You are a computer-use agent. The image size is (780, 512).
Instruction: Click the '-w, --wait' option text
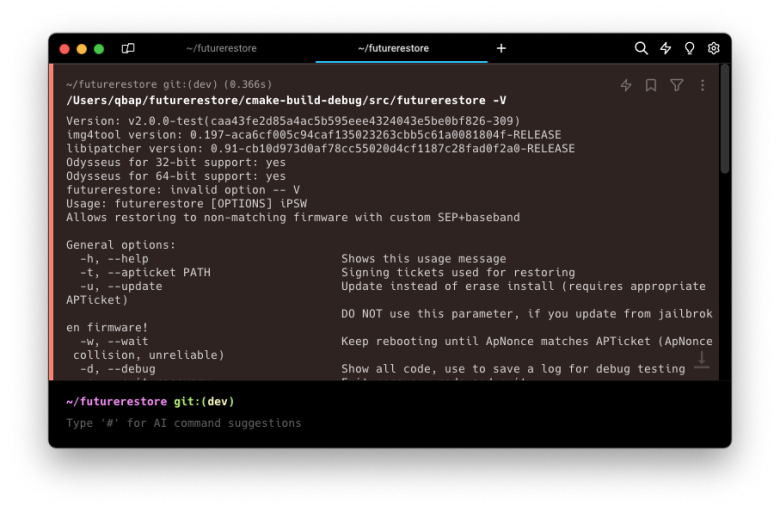(x=114, y=341)
